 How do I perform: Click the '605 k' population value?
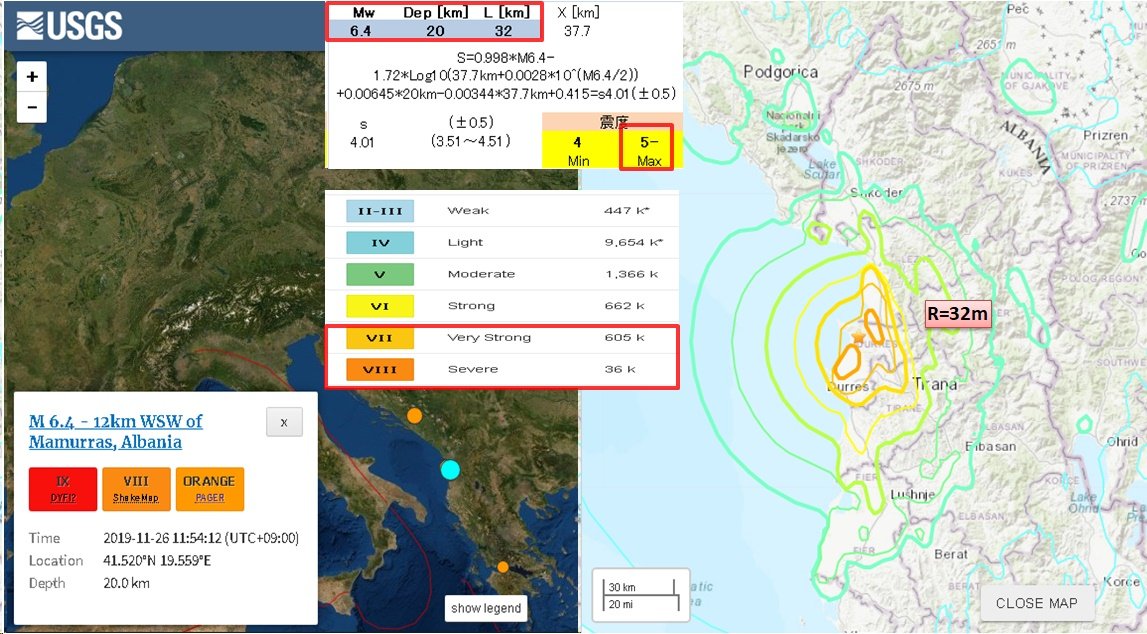pyautogui.click(x=624, y=337)
